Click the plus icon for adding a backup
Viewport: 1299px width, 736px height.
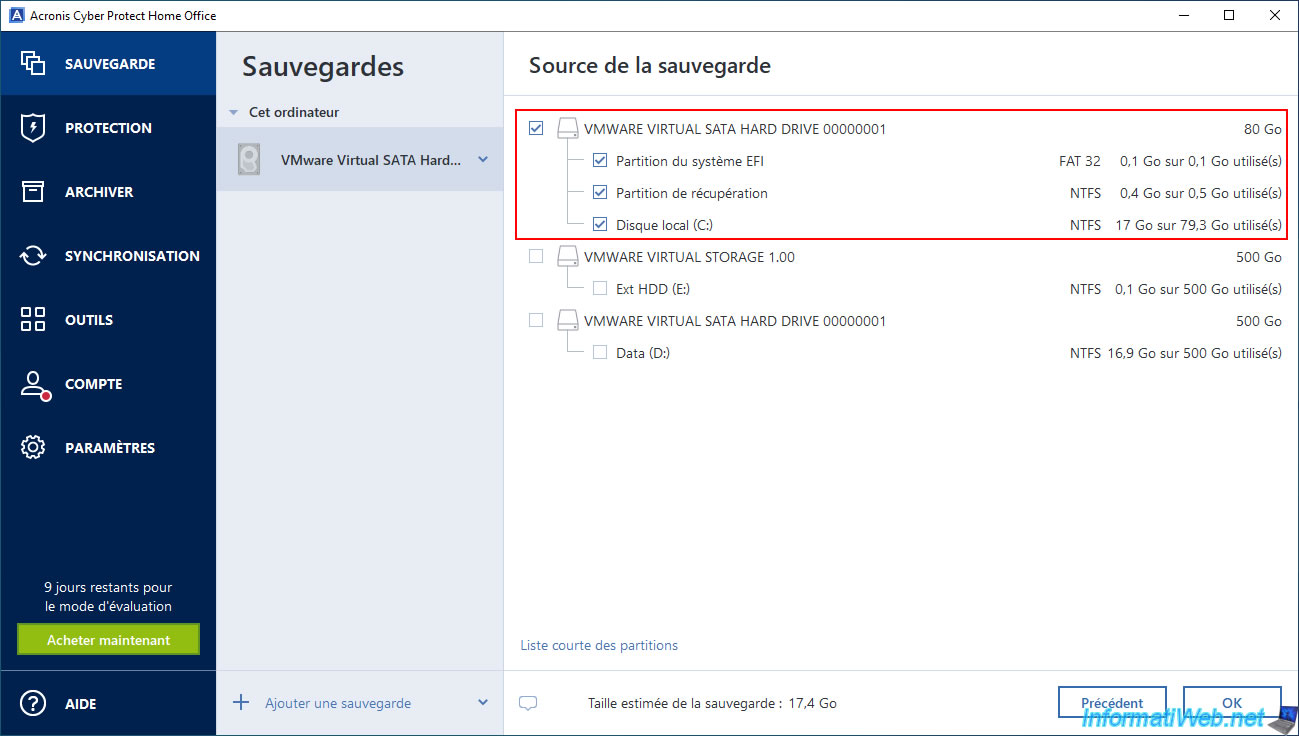click(x=241, y=703)
